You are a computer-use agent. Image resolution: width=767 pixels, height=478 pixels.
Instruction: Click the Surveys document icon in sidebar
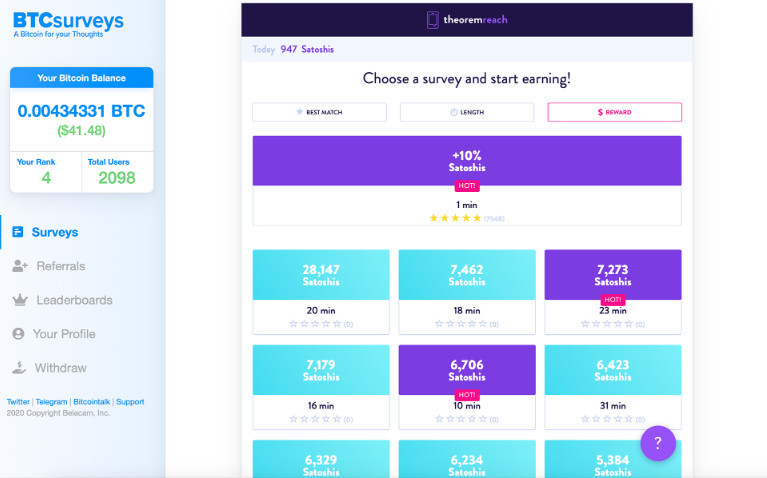click(x=18, y=232)
